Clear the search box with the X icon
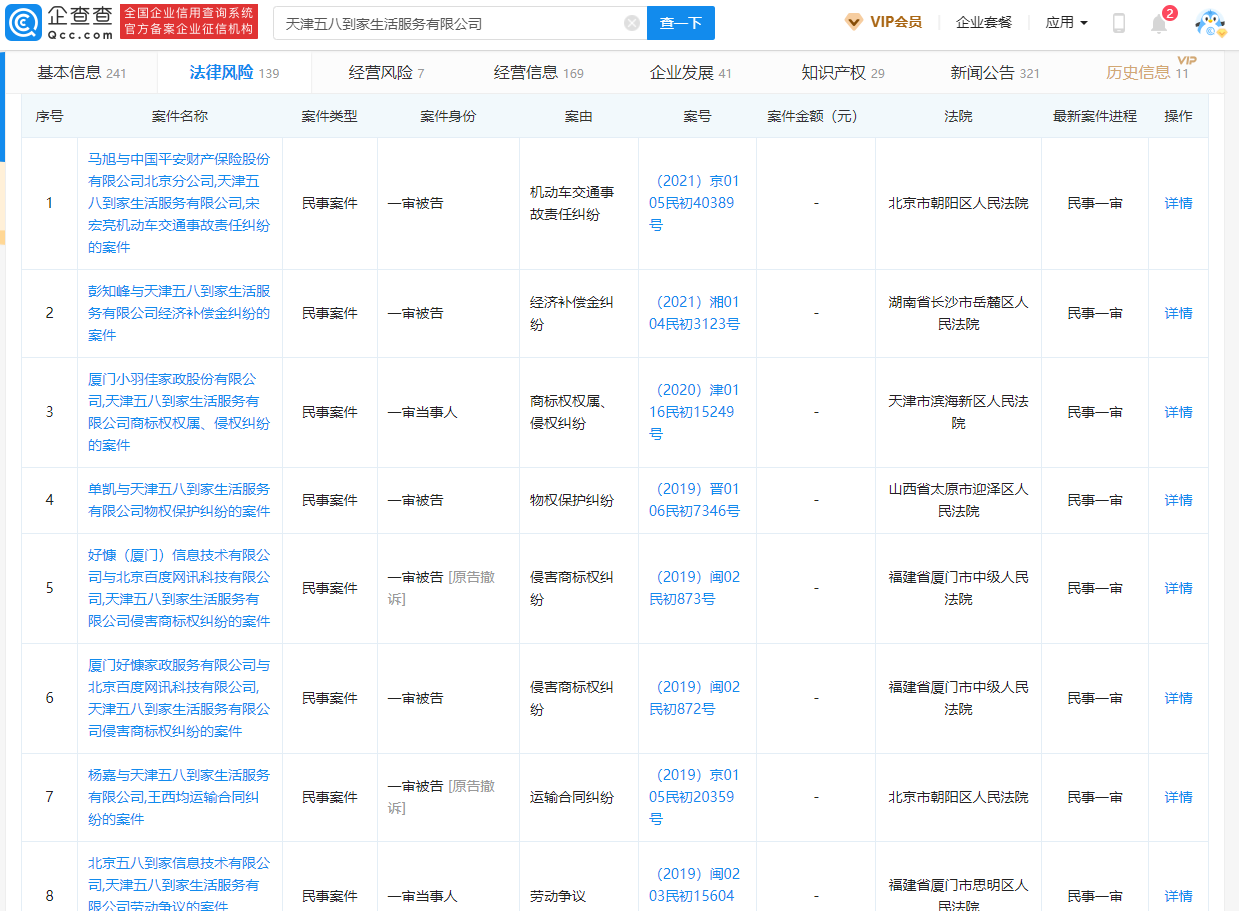1239x911 pixels. pos(632,23)
